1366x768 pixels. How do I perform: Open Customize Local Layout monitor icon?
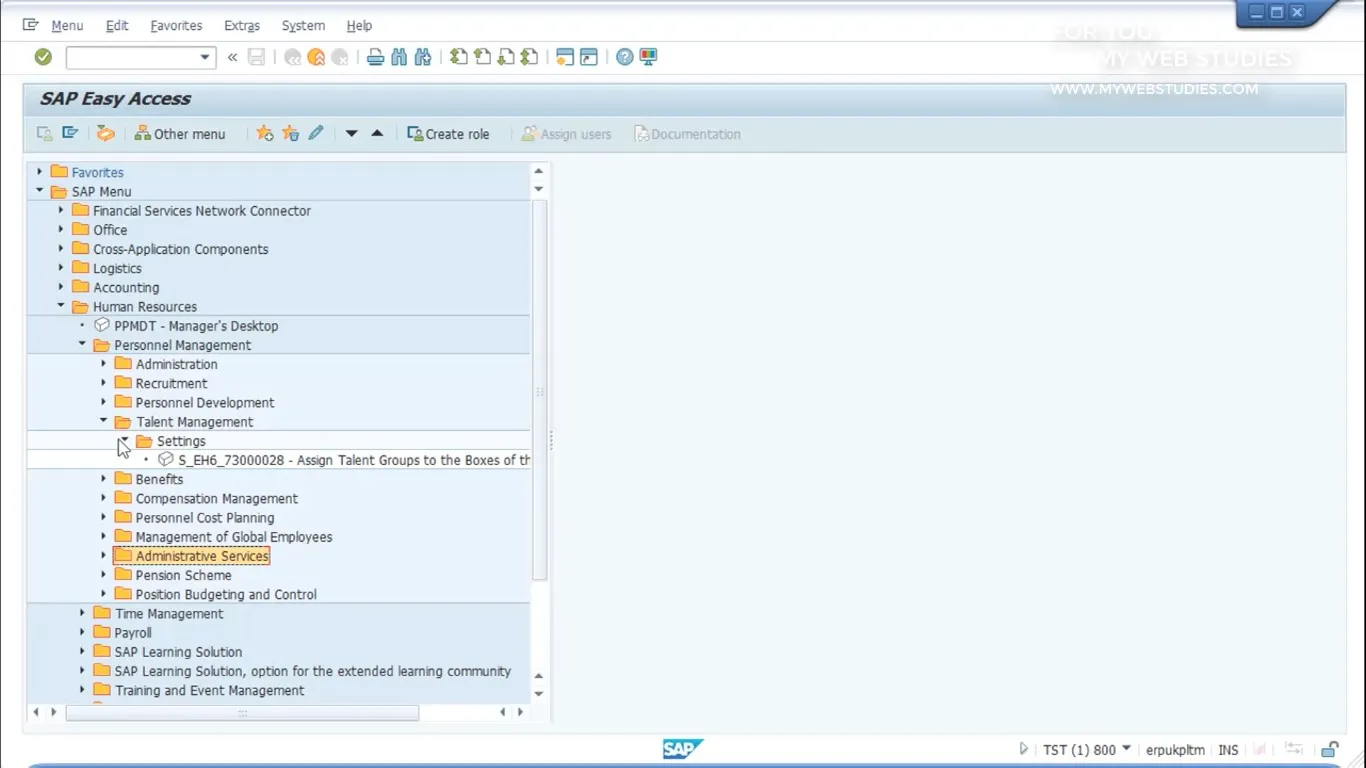coord(648,57)
